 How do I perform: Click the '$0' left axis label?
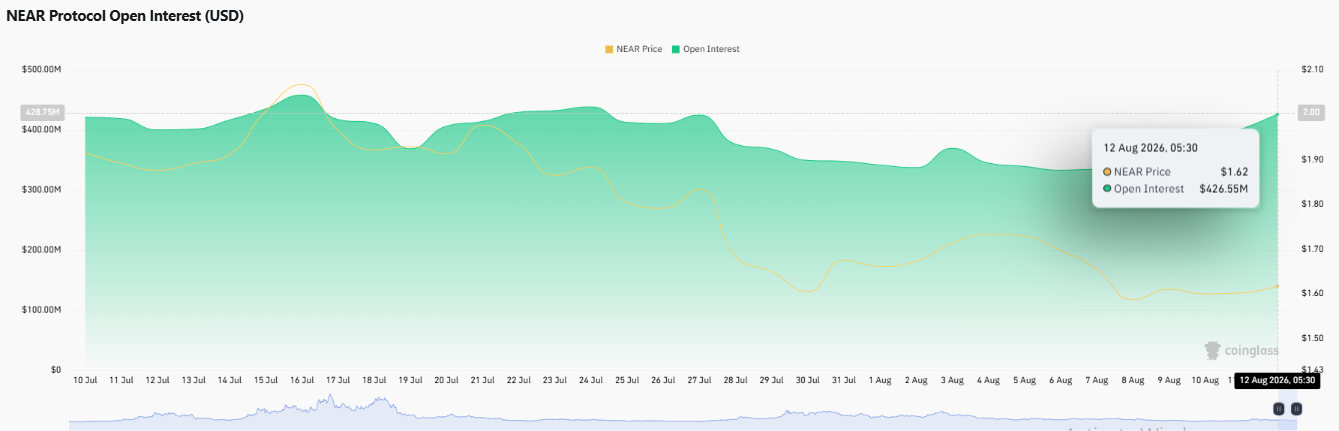56,370
